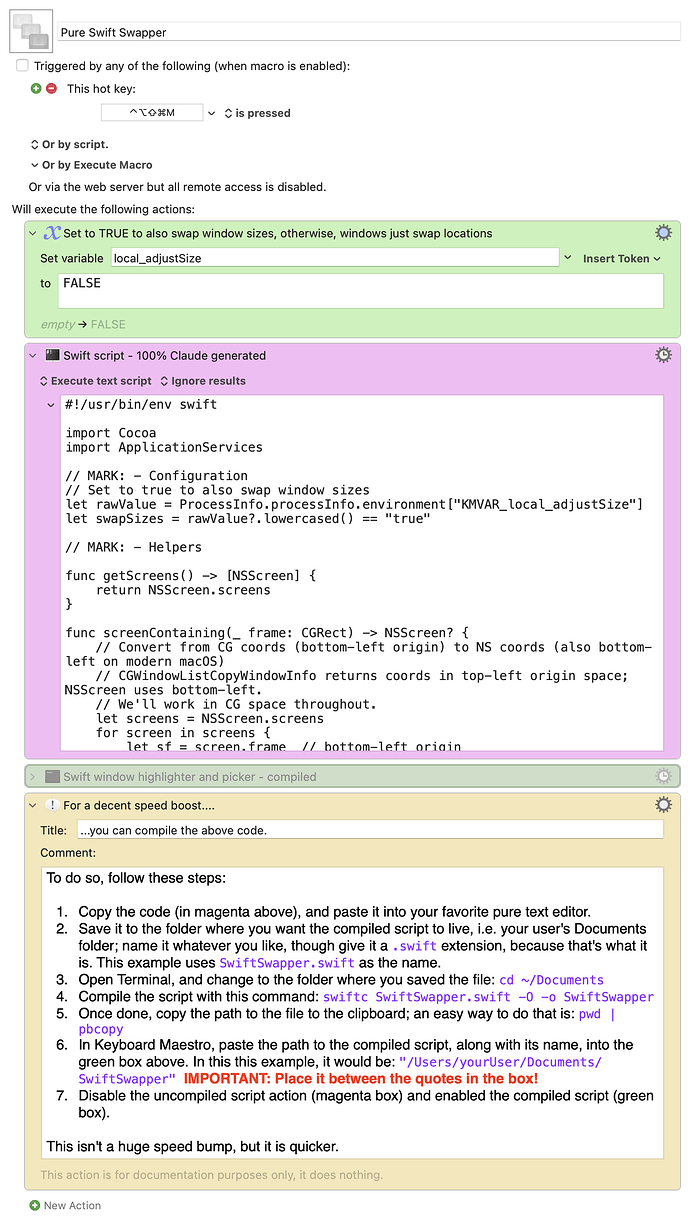Open the 'is pressed' popup menu

tap(257, 113)
